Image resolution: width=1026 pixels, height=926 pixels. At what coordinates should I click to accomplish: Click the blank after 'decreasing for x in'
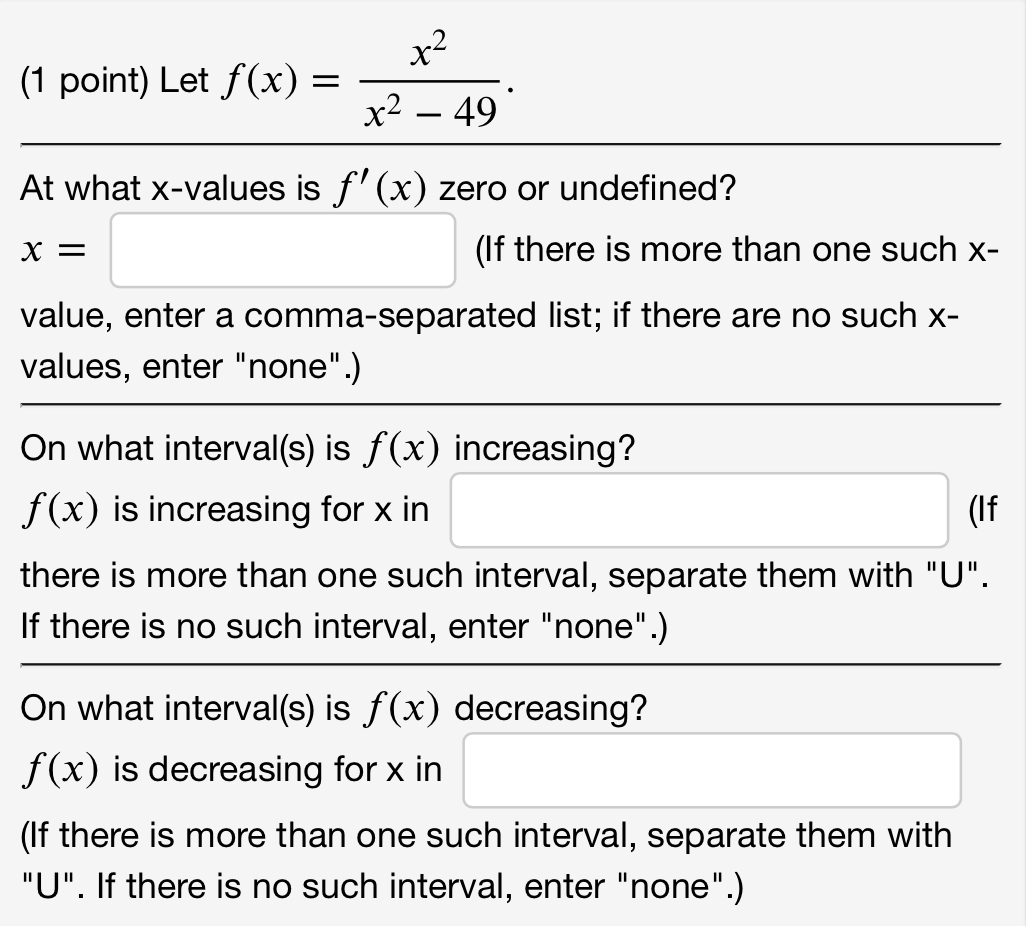pos(710,769)
